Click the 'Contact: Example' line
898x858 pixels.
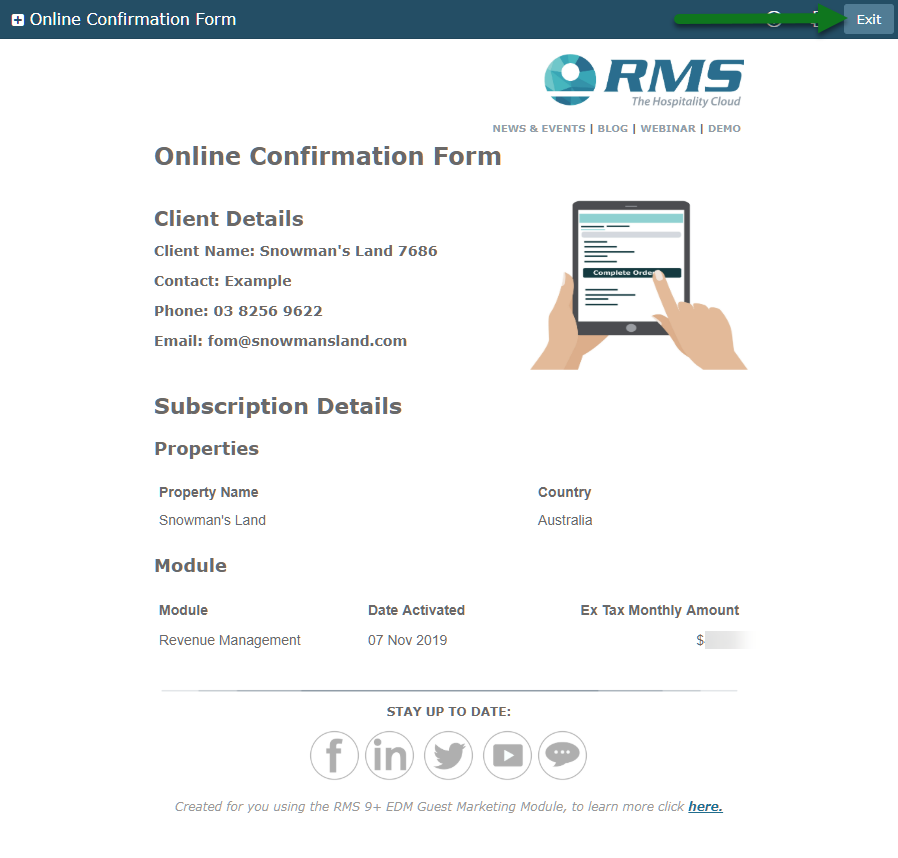point(223,281)
